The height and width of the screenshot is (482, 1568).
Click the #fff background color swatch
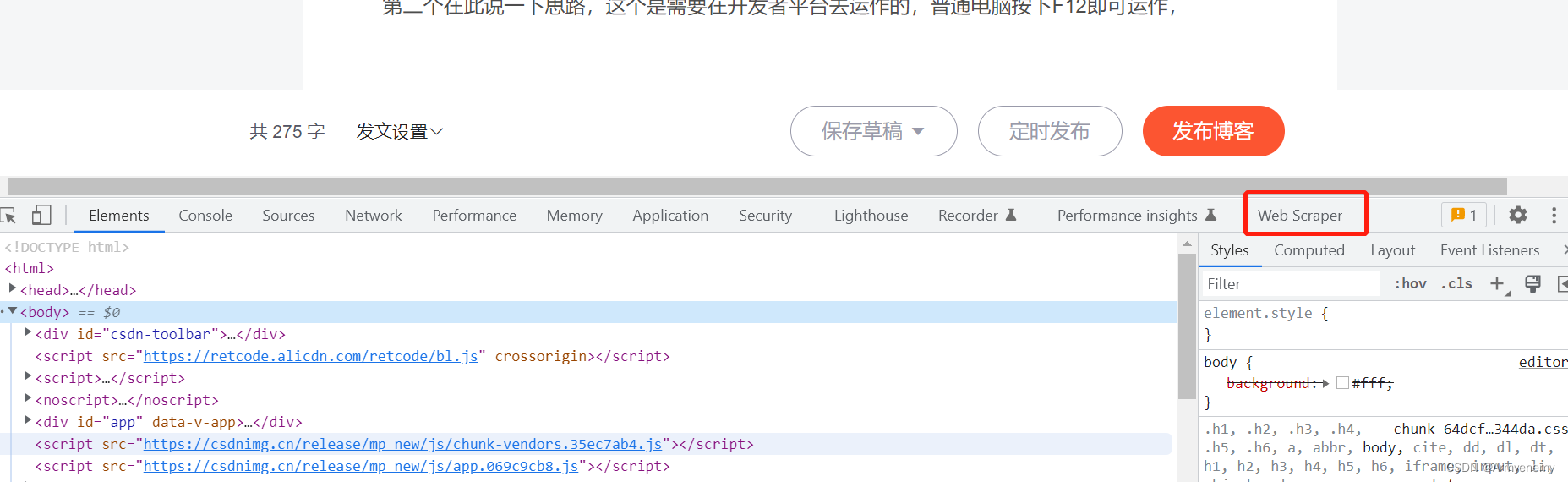[1342, 383]
